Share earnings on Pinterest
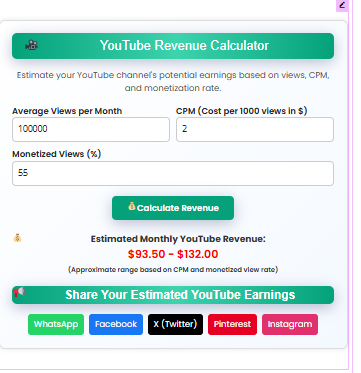This screenshot has height=373, width=361. (232, 324)
